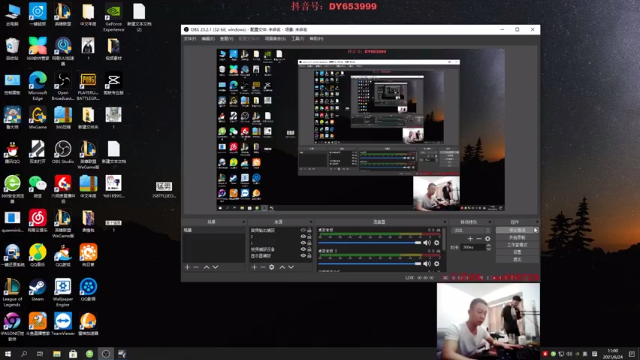The image size is (640, 360).
Task: Open the scene transition type dropdown
Action: tap(471, 231)
